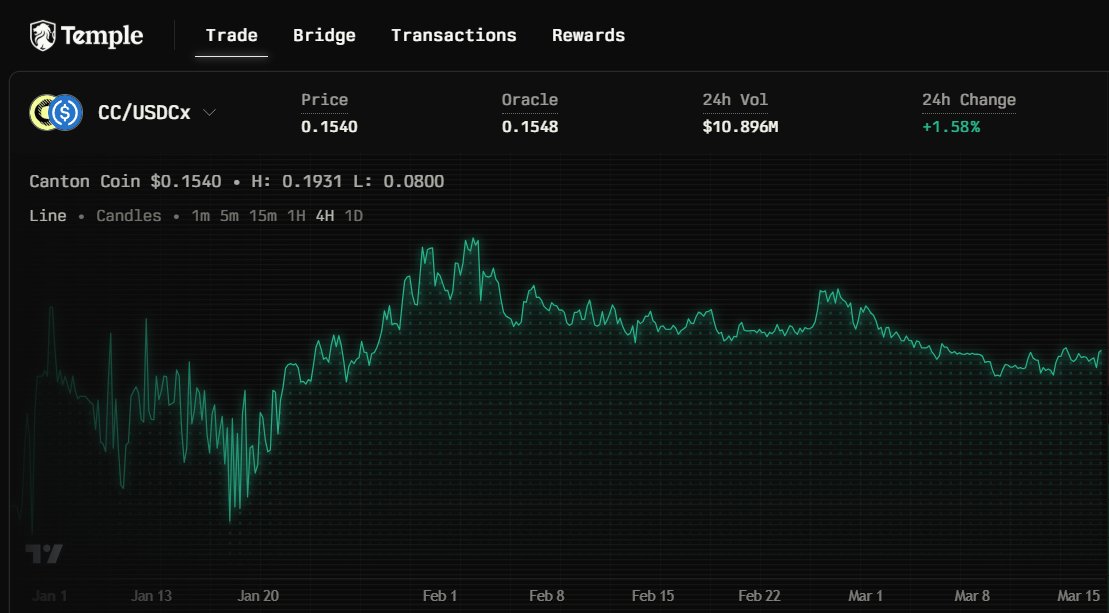Select the 1D timeframe
Image resolution: width=1109 pixels, height=613 pixels.
coord(354,216)
